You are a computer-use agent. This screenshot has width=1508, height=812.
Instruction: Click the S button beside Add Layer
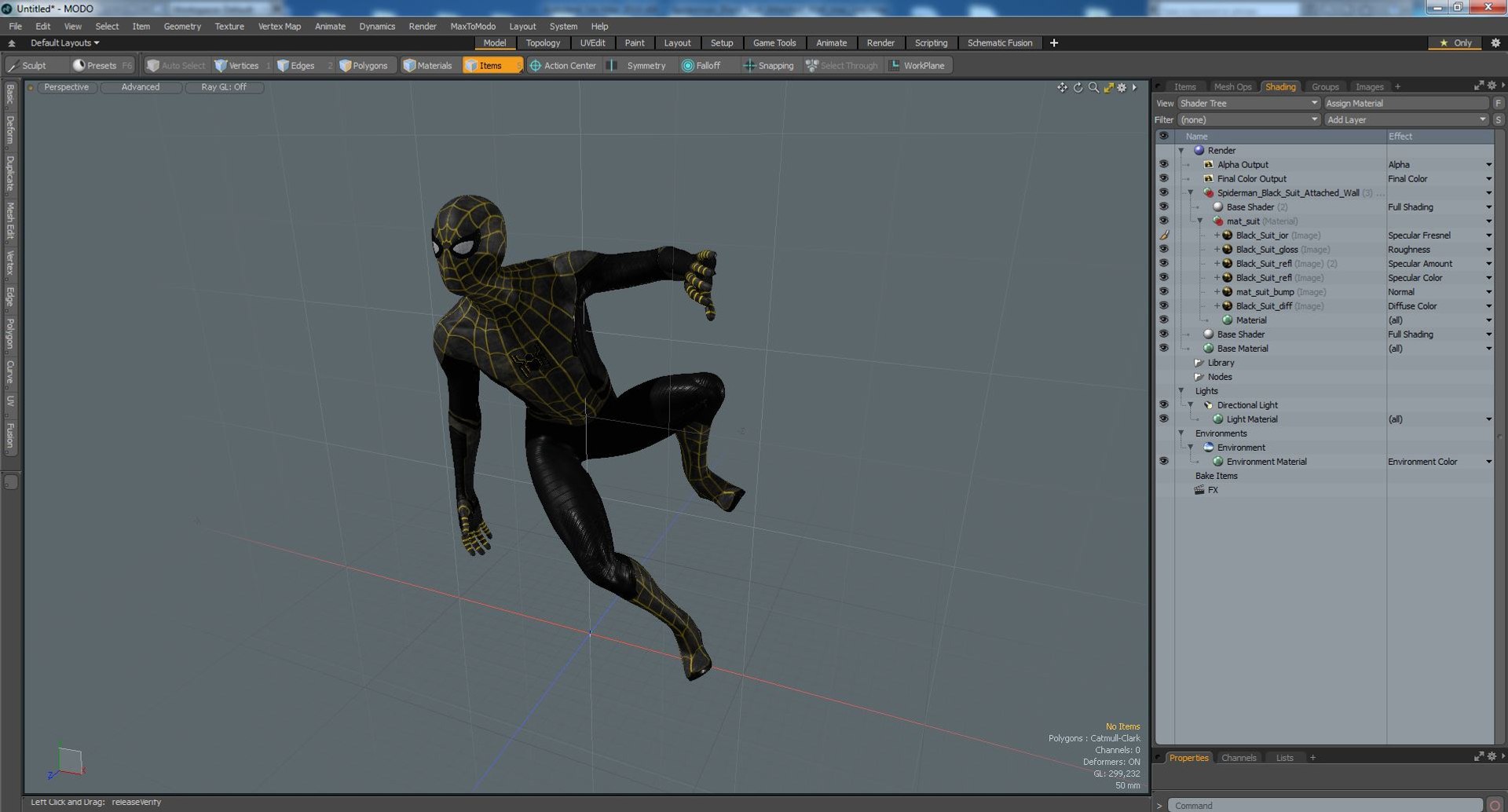tap(1499, 119)
